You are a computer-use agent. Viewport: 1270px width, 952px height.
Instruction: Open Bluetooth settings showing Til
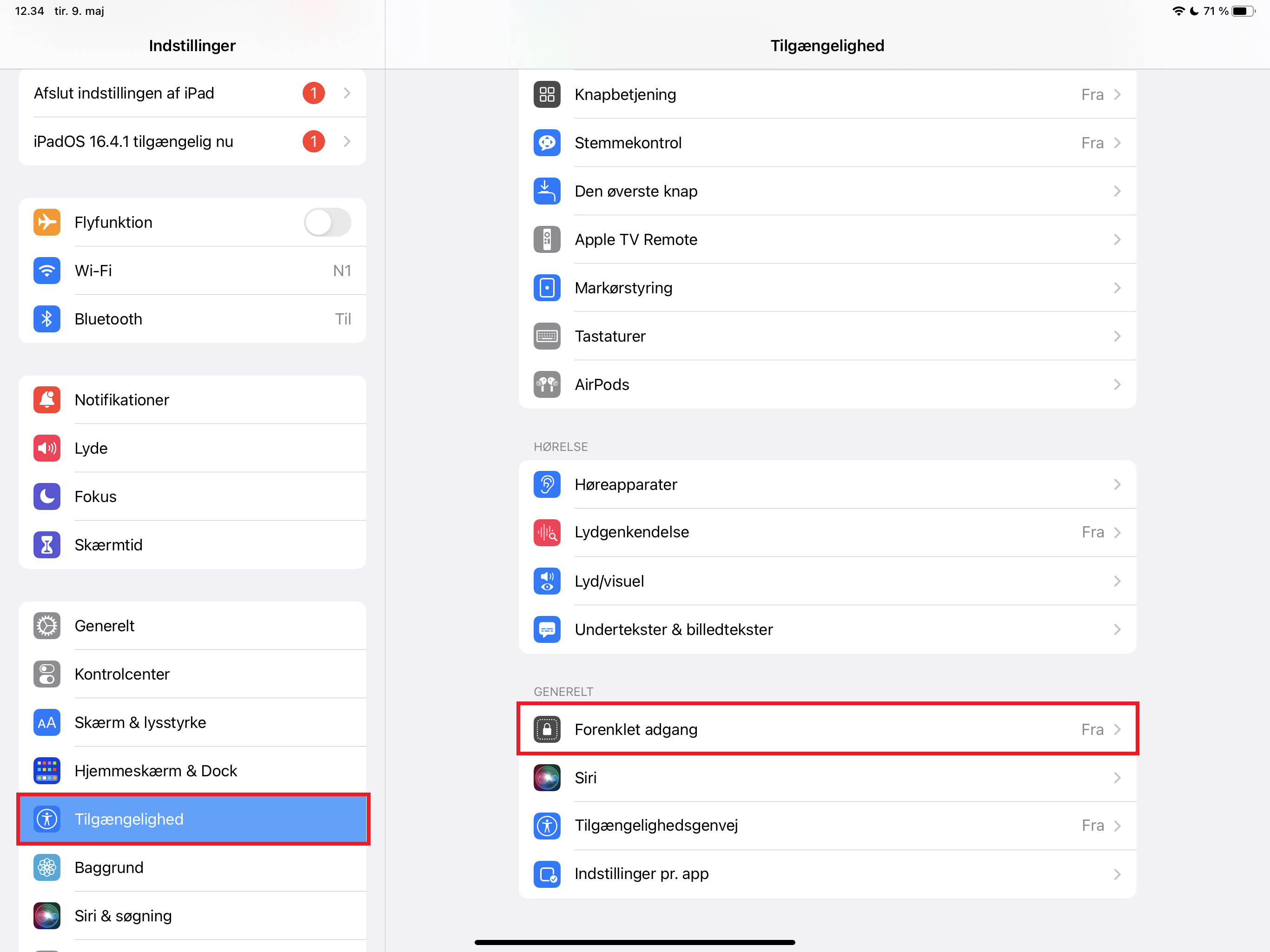(x=192, y=319)
